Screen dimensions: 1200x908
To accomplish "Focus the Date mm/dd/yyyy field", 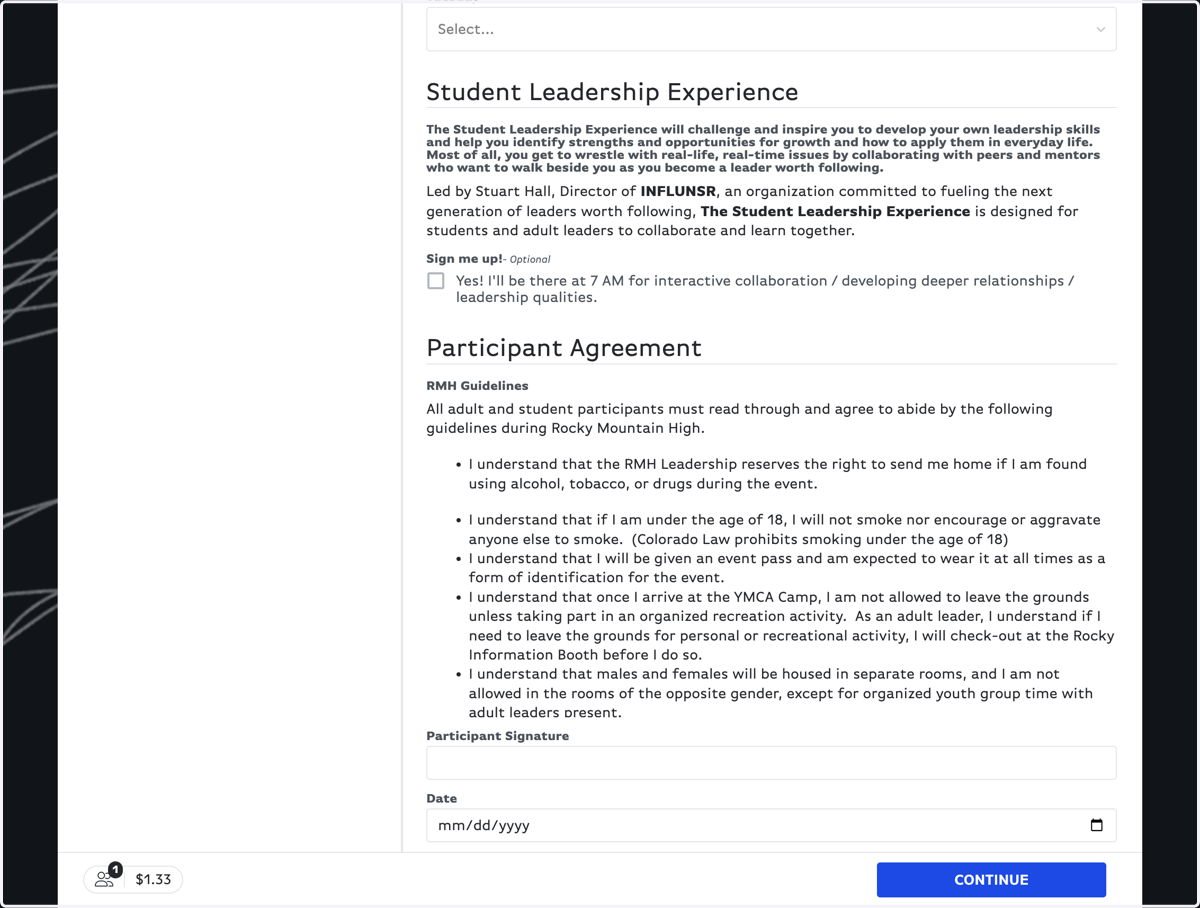I will [x=771, y=825].
